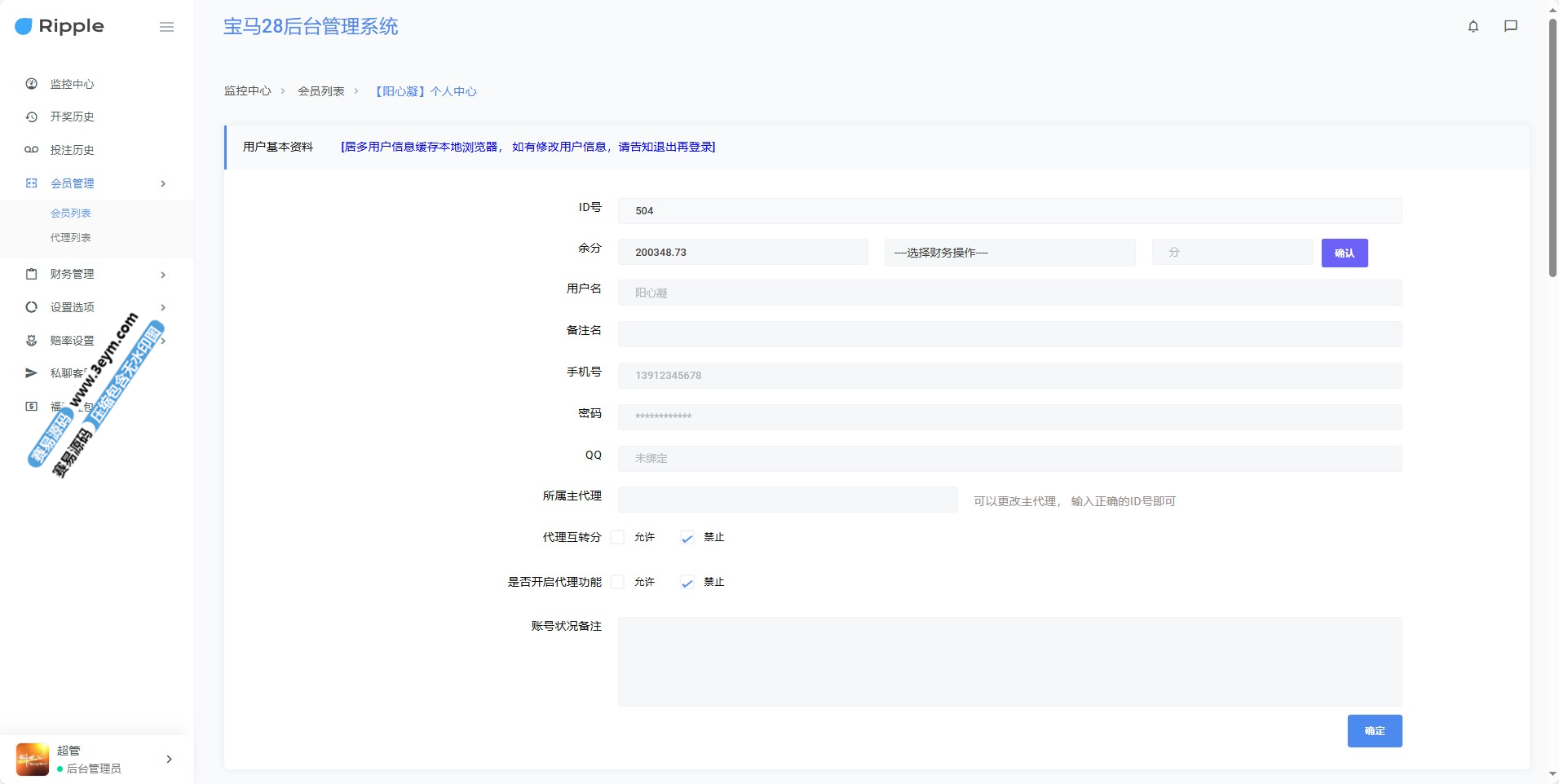
Task: Open the chat message icon
Action: (1510, 26)
